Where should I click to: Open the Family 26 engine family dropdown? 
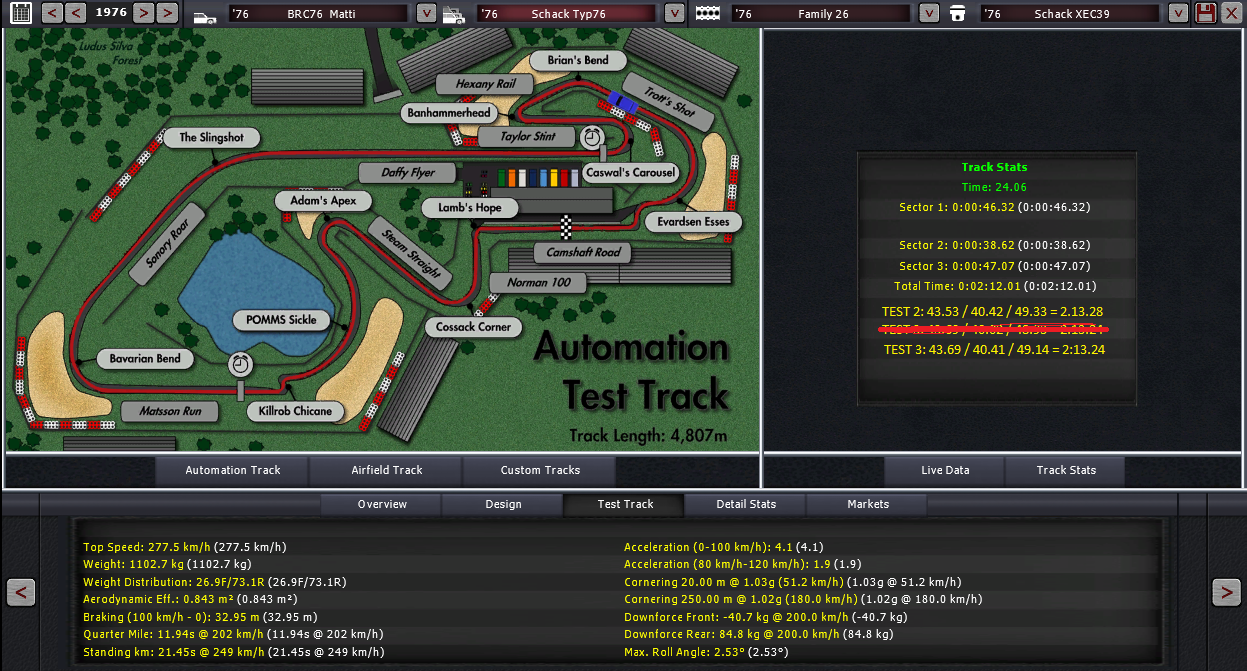click(929, 14)
